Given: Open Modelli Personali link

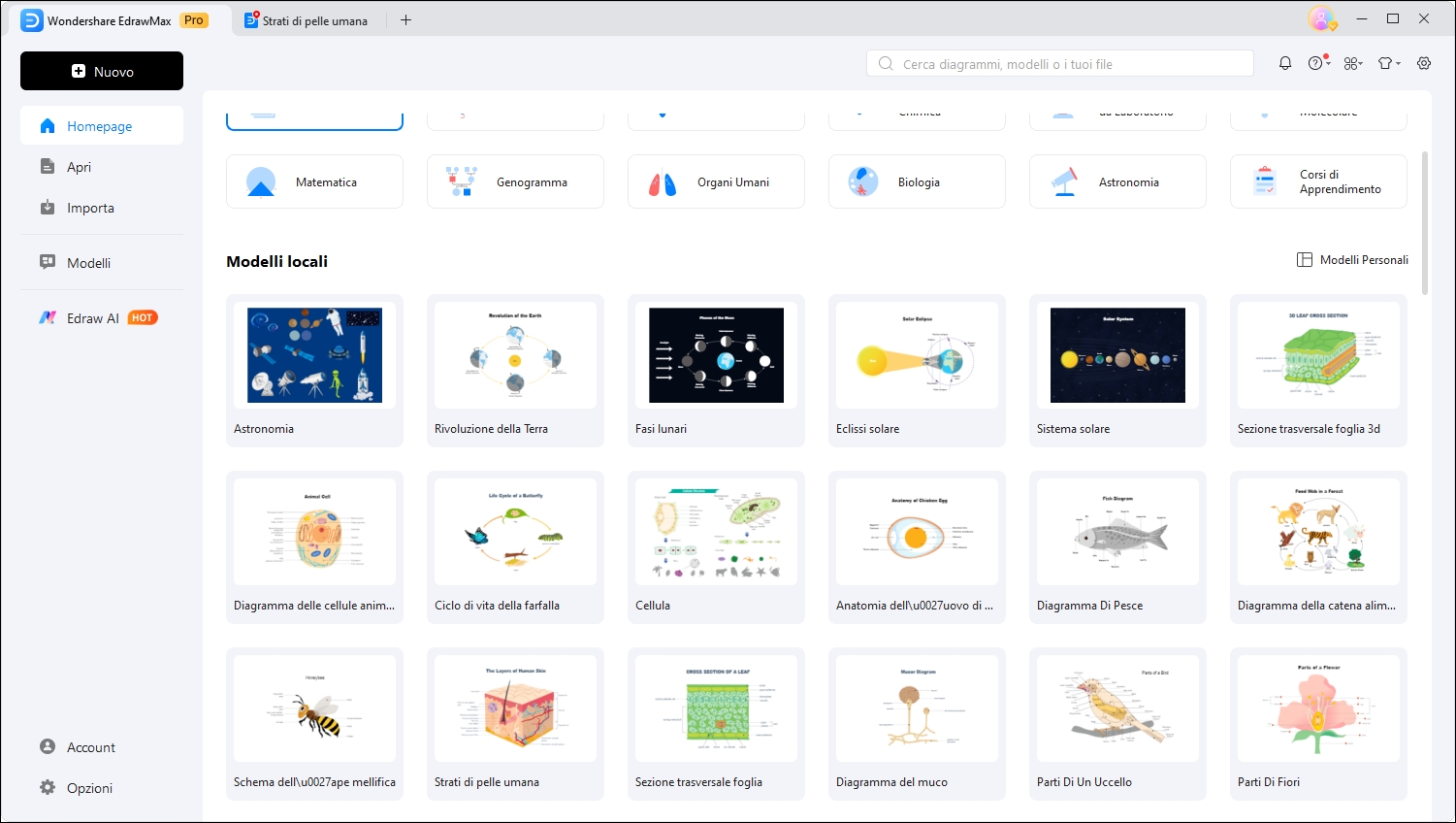Looking at the screenshot, I should click(1353, 260).
